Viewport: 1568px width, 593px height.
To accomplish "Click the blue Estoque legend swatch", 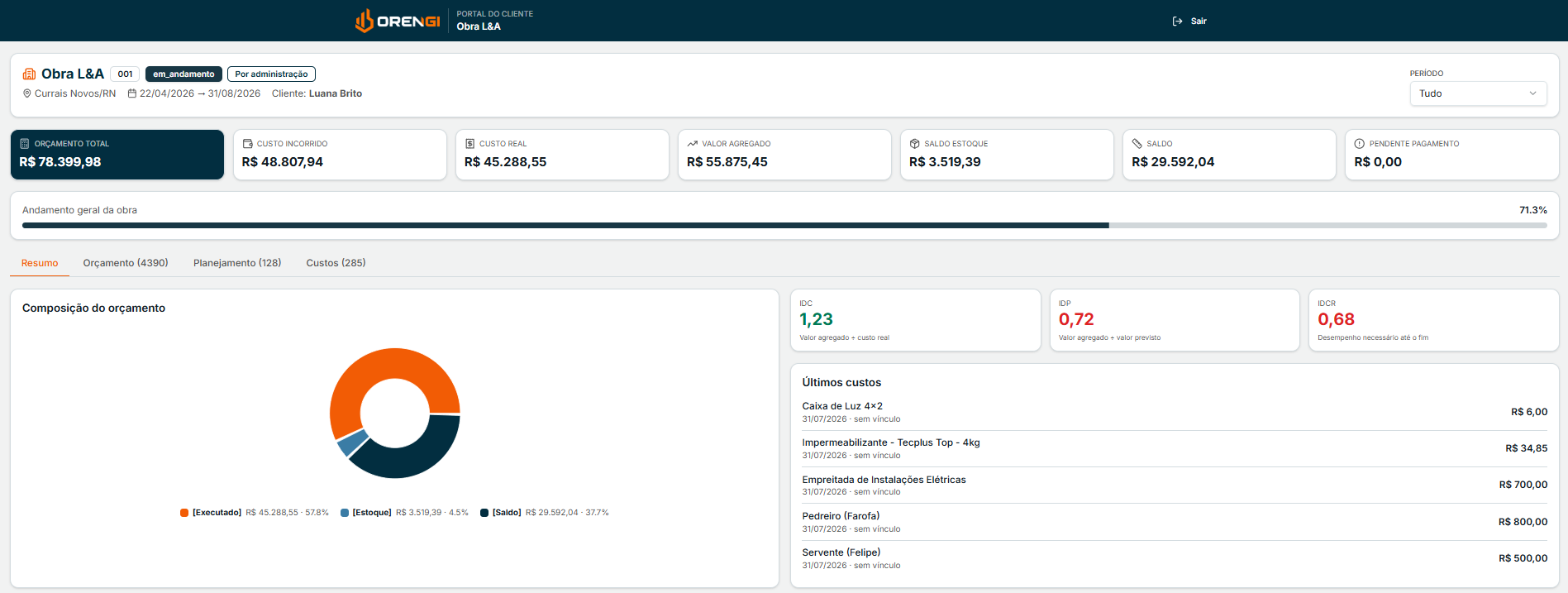I will pyautogui.click(x=345, y=513).
